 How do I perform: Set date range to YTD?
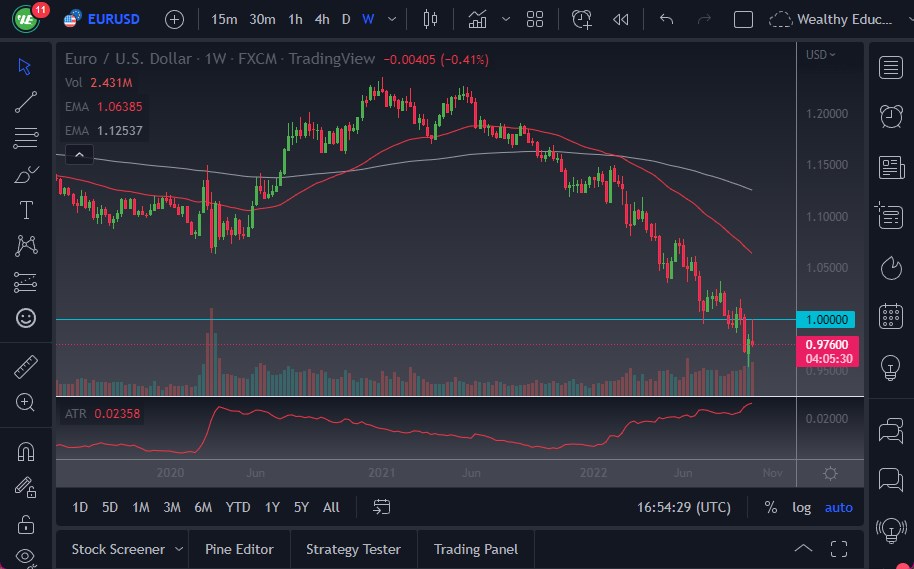pyautogui.click(x=238, y=507)
